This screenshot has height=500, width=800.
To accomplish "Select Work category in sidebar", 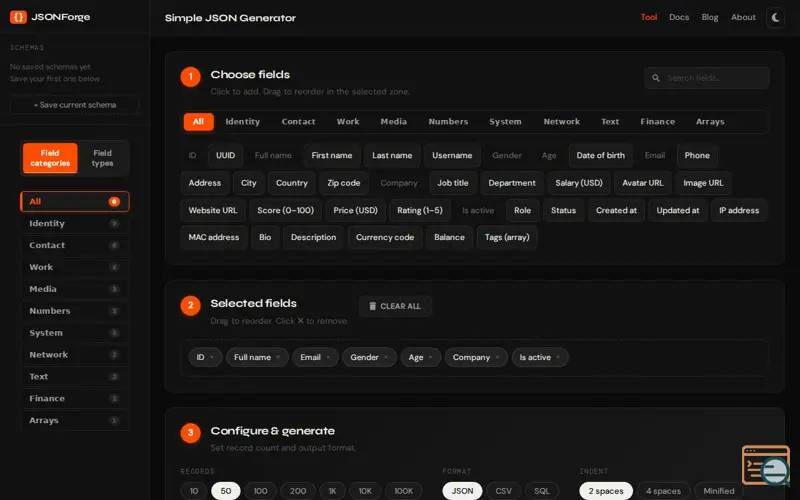I will click(74, 267).
